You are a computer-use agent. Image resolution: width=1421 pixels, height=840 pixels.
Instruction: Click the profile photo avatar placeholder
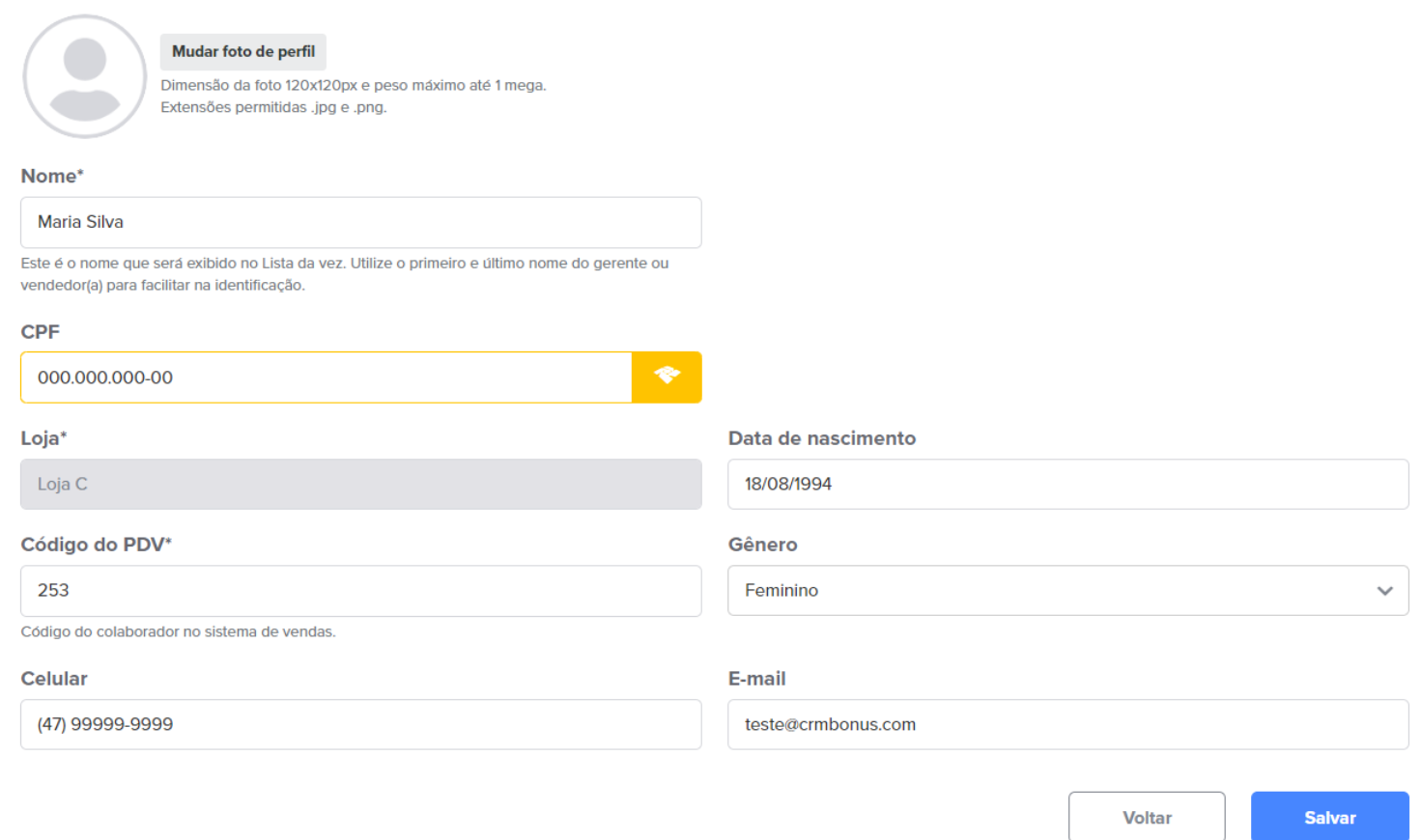pos(85,76)
